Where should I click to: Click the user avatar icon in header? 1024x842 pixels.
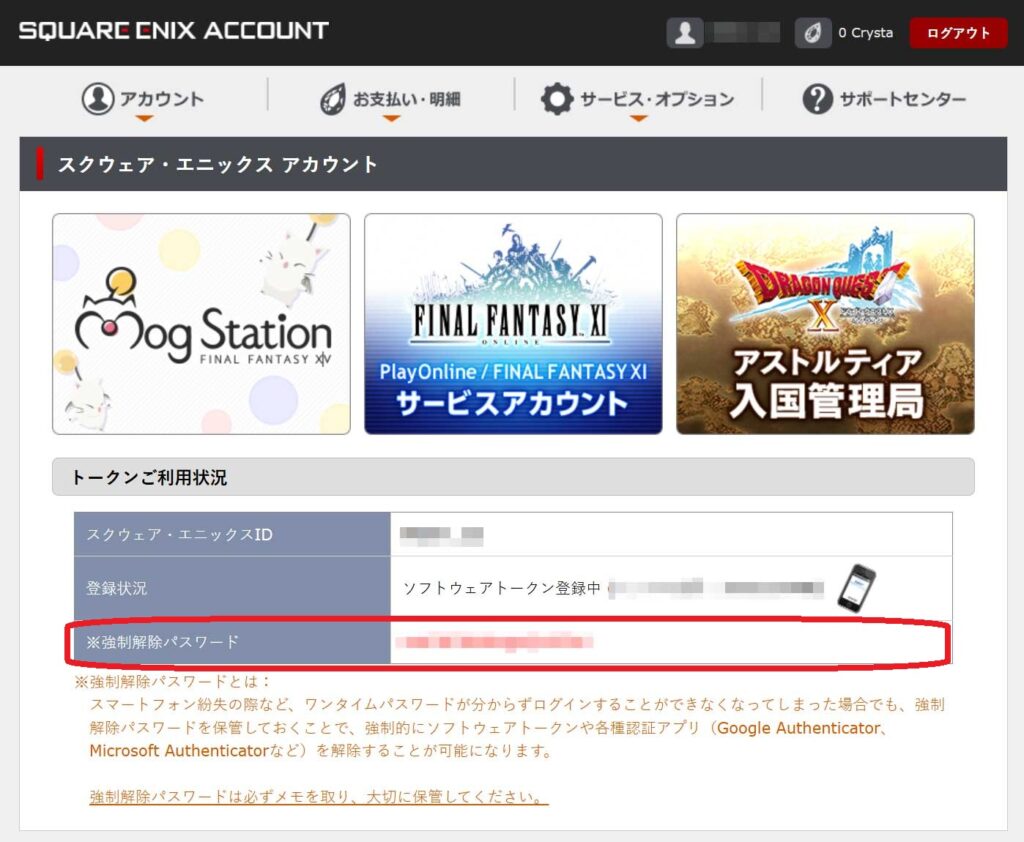[685, 33]
